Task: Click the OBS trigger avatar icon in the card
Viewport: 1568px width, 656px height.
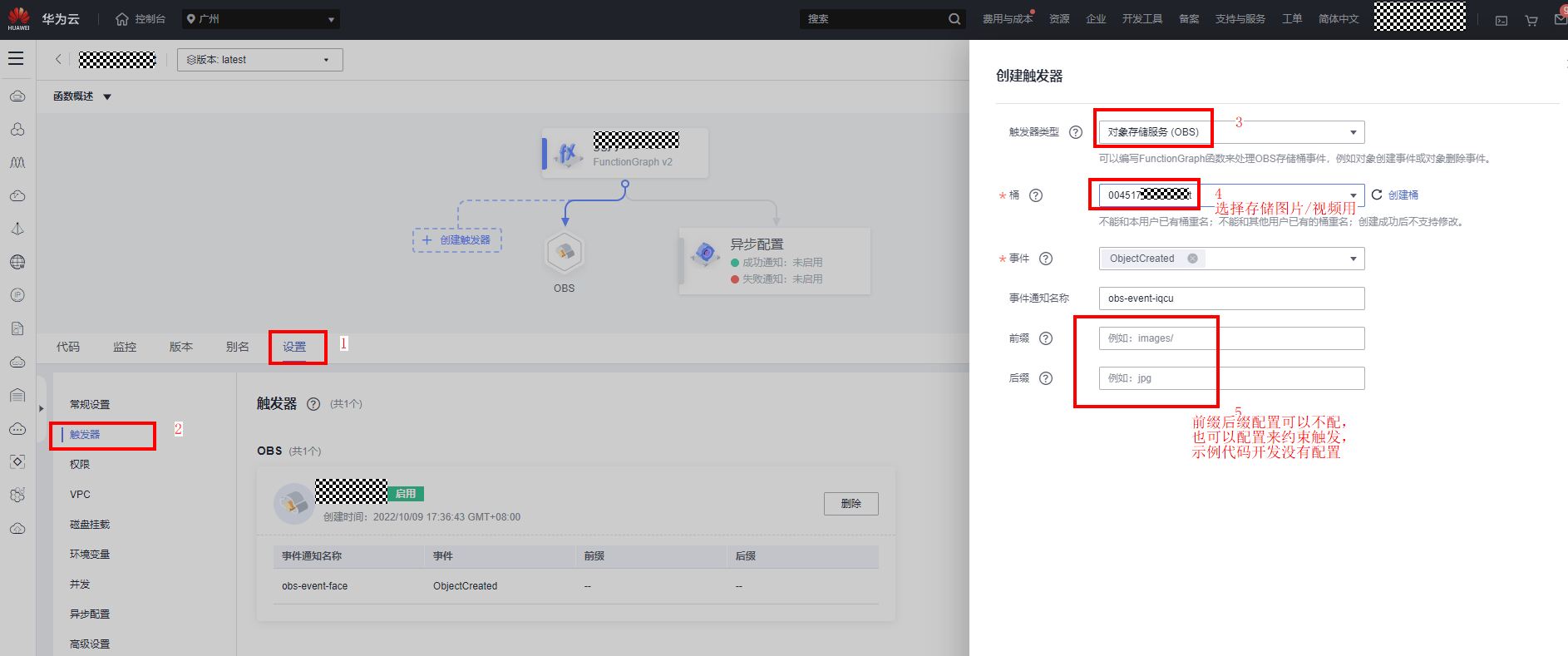Action: pyautogui.click(x=293, y=503)
